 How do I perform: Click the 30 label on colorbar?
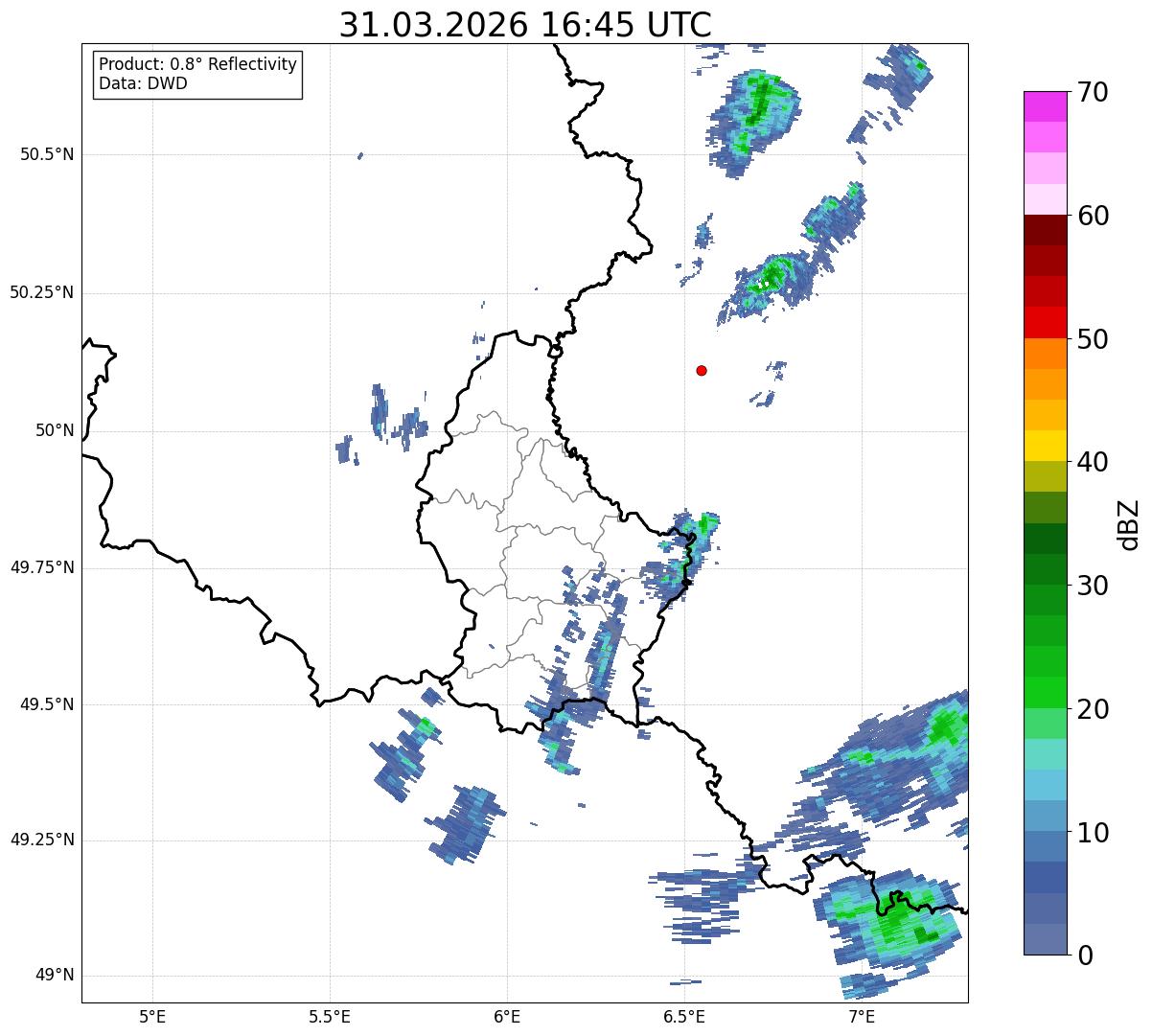1093,586
